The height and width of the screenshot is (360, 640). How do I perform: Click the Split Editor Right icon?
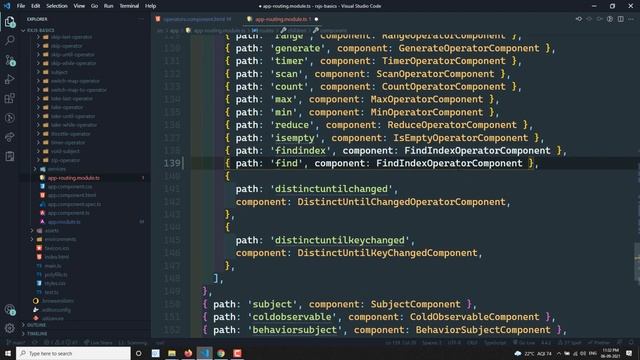(620, 19)
